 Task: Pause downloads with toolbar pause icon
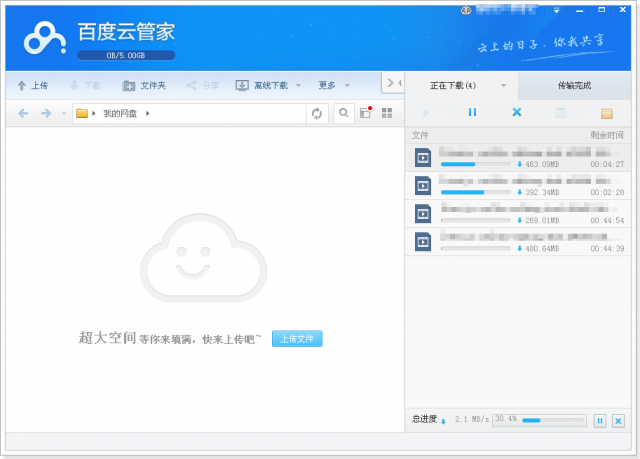[472, 112]
